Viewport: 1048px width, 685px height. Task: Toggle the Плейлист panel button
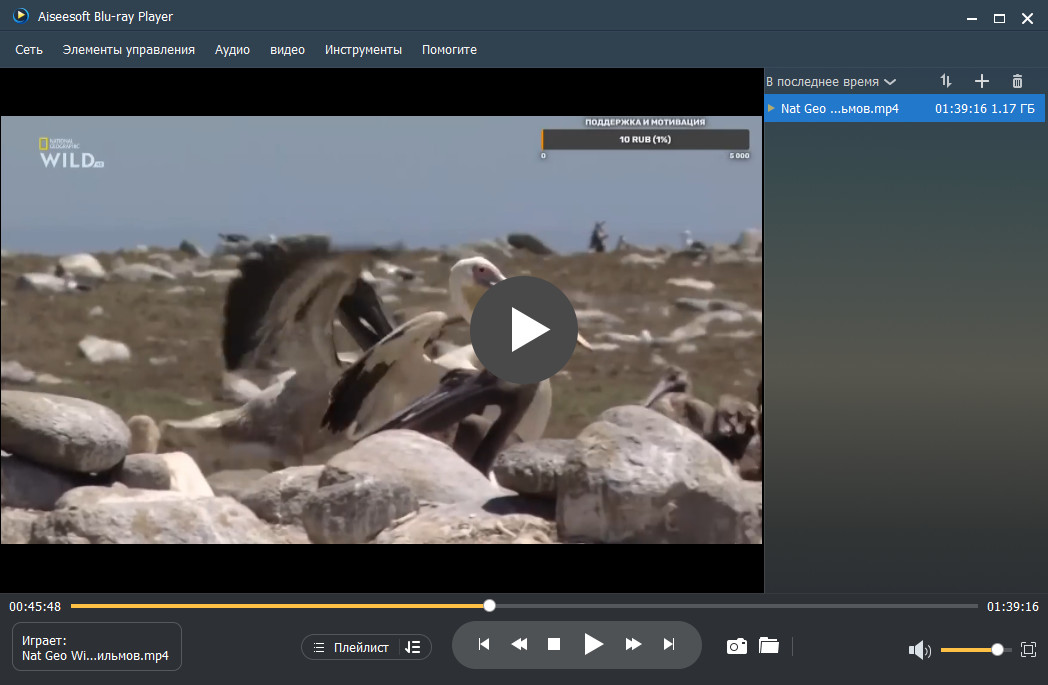click(352, 648)
